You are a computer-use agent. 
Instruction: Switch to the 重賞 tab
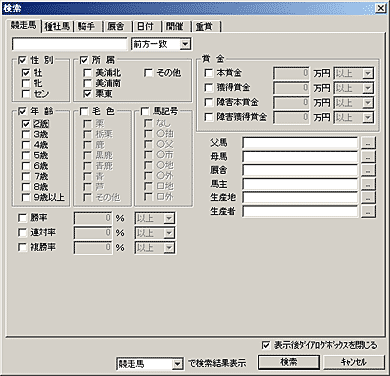tap(204, 26)
